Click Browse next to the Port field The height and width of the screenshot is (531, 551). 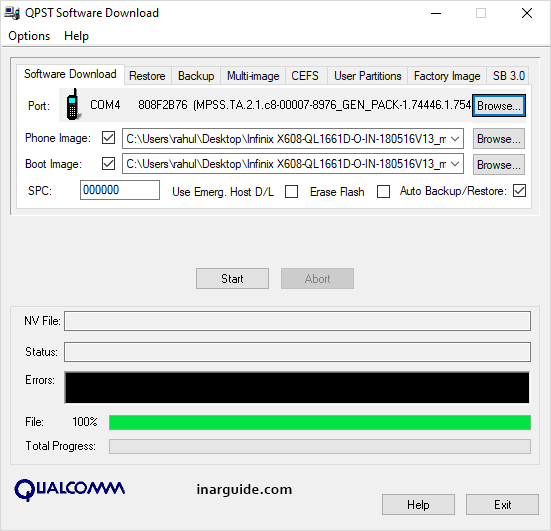pyautogui.click(x=499, y=105)
